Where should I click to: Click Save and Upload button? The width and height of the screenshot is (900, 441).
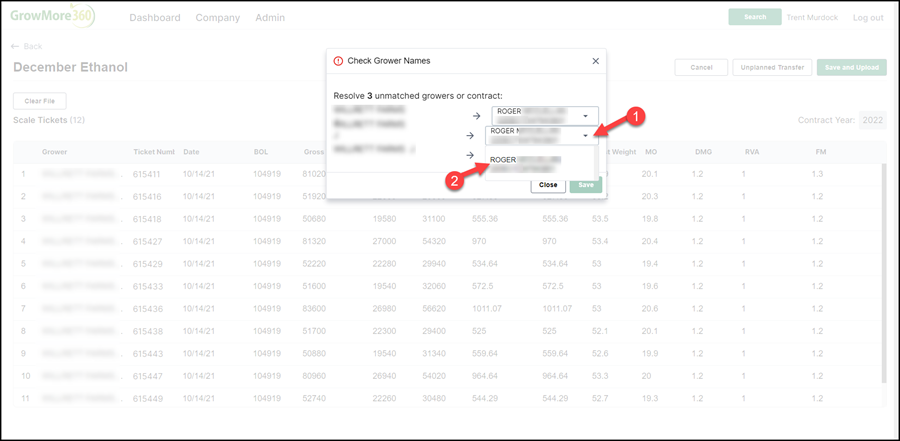[x=851, y=67]
